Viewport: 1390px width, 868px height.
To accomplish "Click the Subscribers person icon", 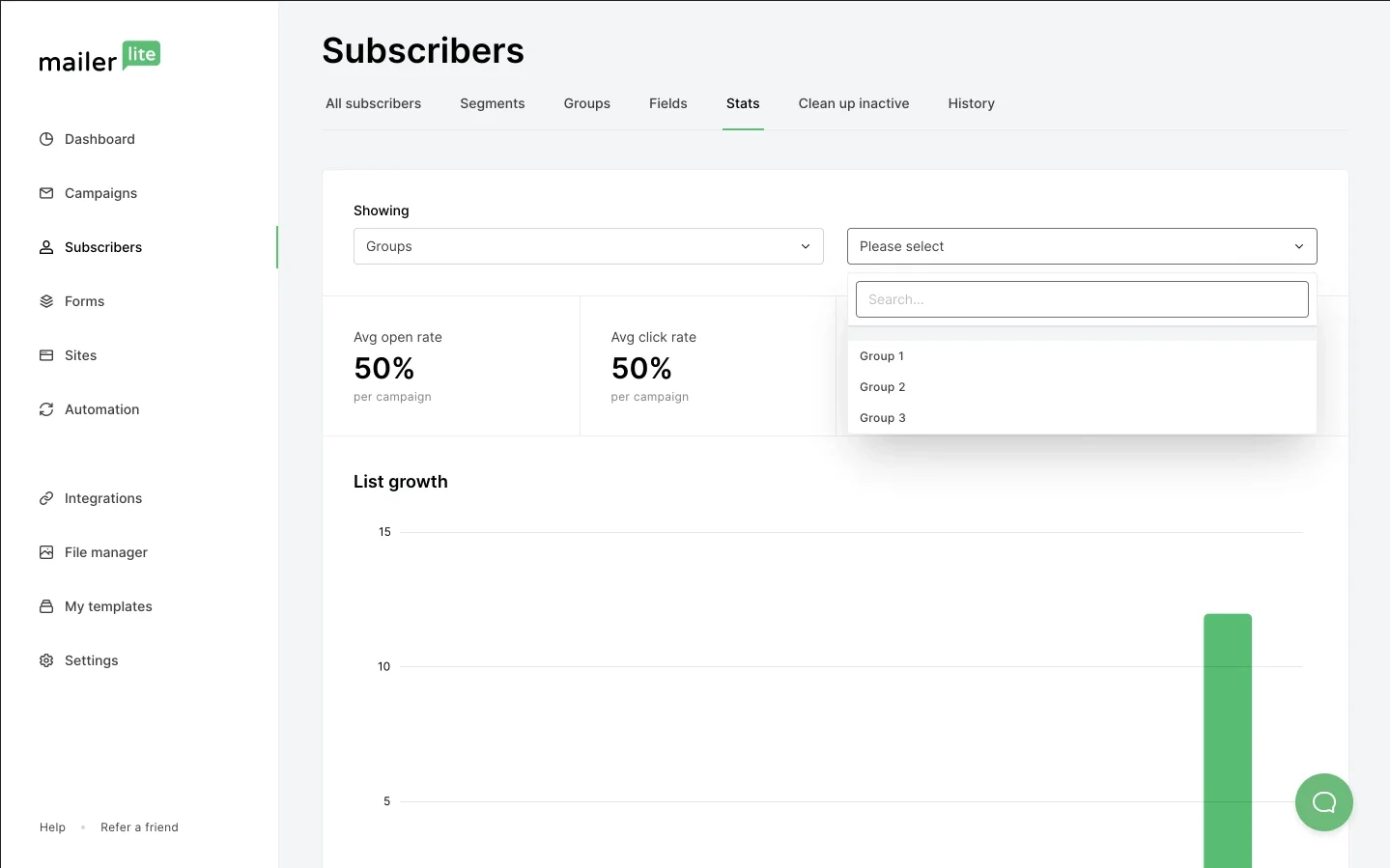I will (46, 247).
